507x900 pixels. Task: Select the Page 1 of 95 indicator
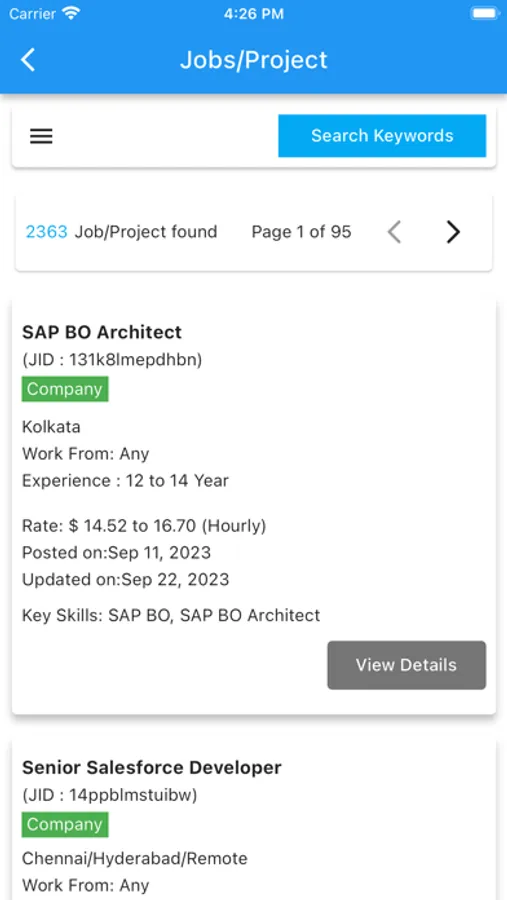tap(301, 232)
